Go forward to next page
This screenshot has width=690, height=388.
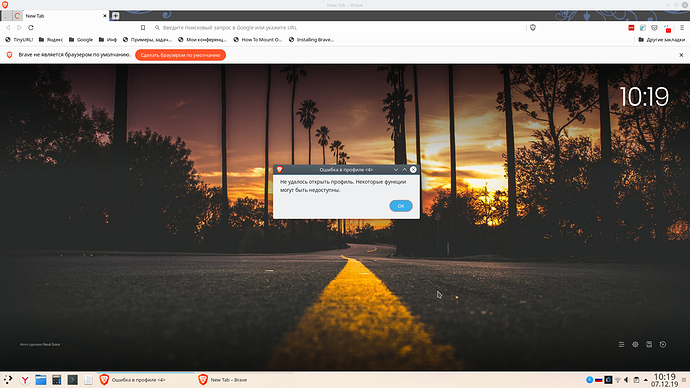pos(19,27)
